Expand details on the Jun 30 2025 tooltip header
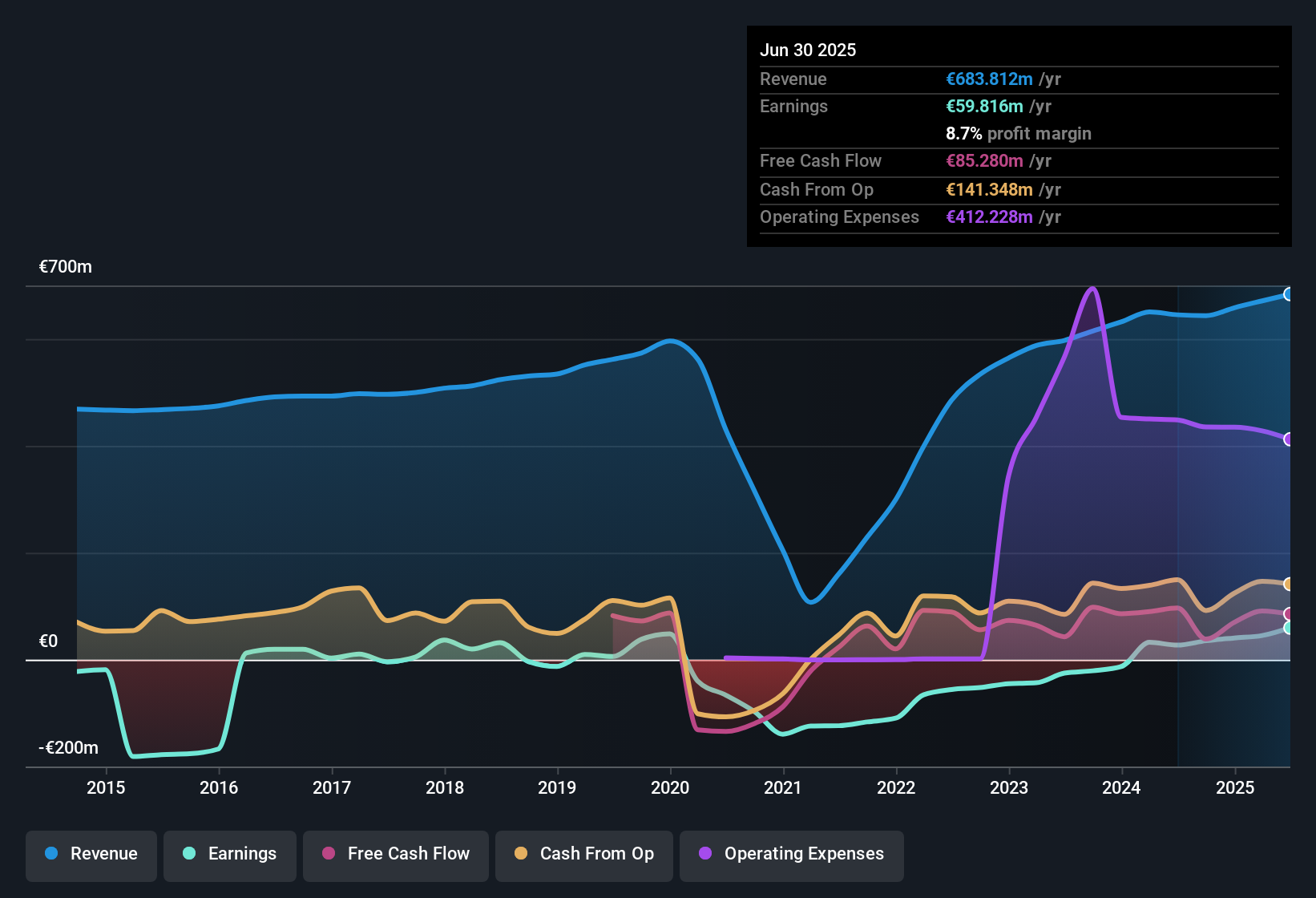 click(x=808, y=50)
